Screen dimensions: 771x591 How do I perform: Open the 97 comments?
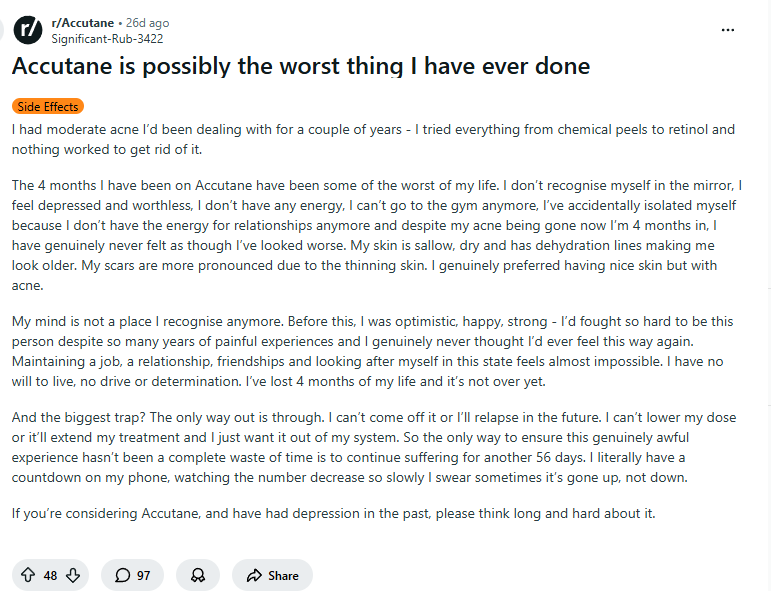(x=133, y=575)
